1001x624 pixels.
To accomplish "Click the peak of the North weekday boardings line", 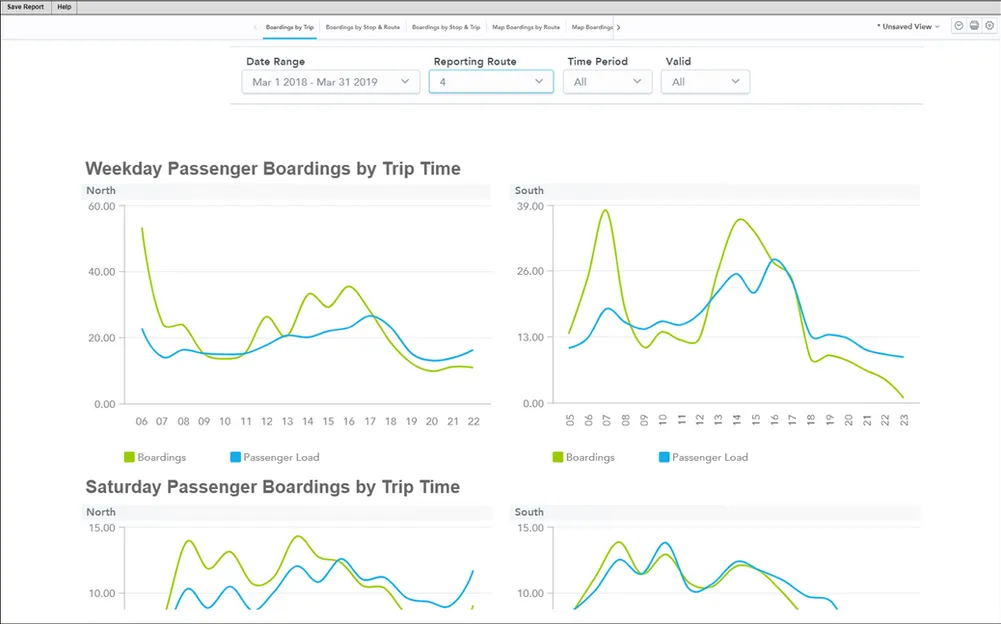I will [x=141, y=228].
